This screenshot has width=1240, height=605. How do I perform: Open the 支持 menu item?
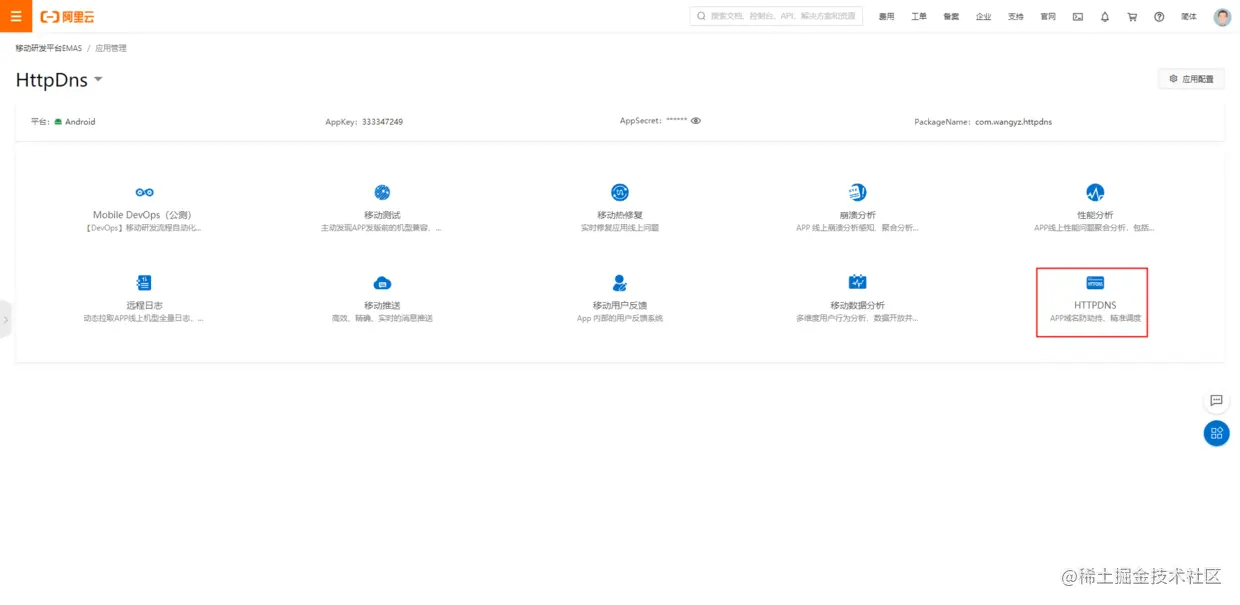tap(1016, 17)
